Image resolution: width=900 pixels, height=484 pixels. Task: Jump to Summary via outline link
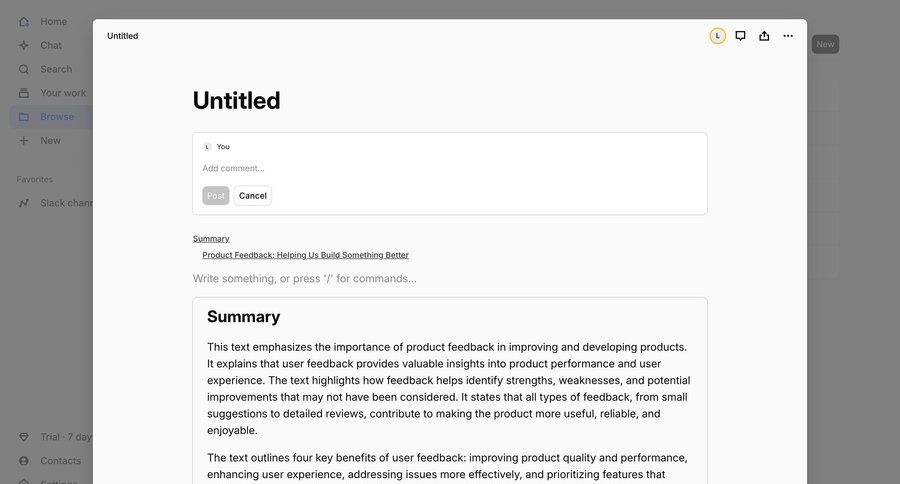click(211, 239)
